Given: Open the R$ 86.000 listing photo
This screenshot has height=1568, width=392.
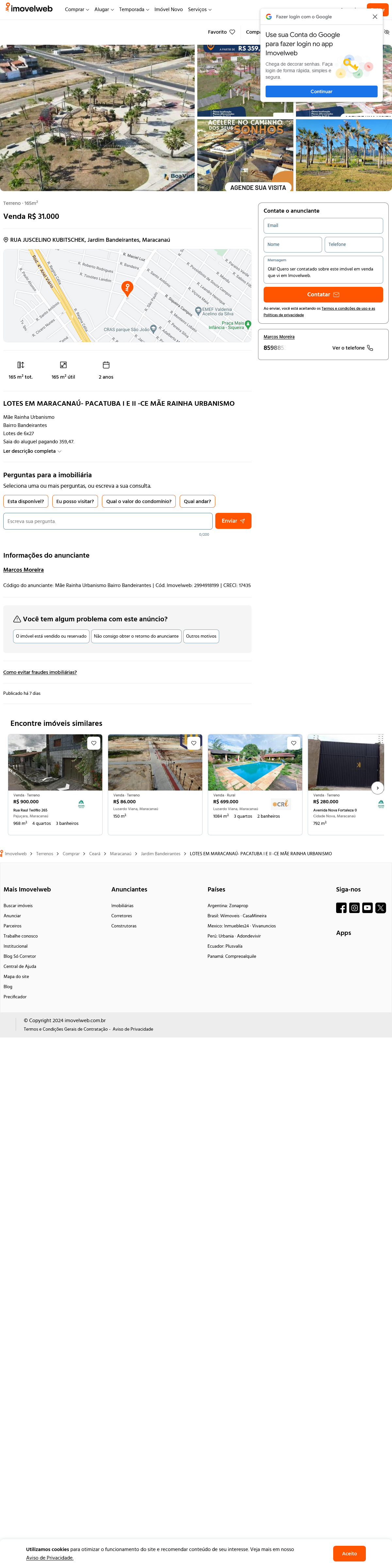Looking at the screenshot, I should tap(155, 762).
